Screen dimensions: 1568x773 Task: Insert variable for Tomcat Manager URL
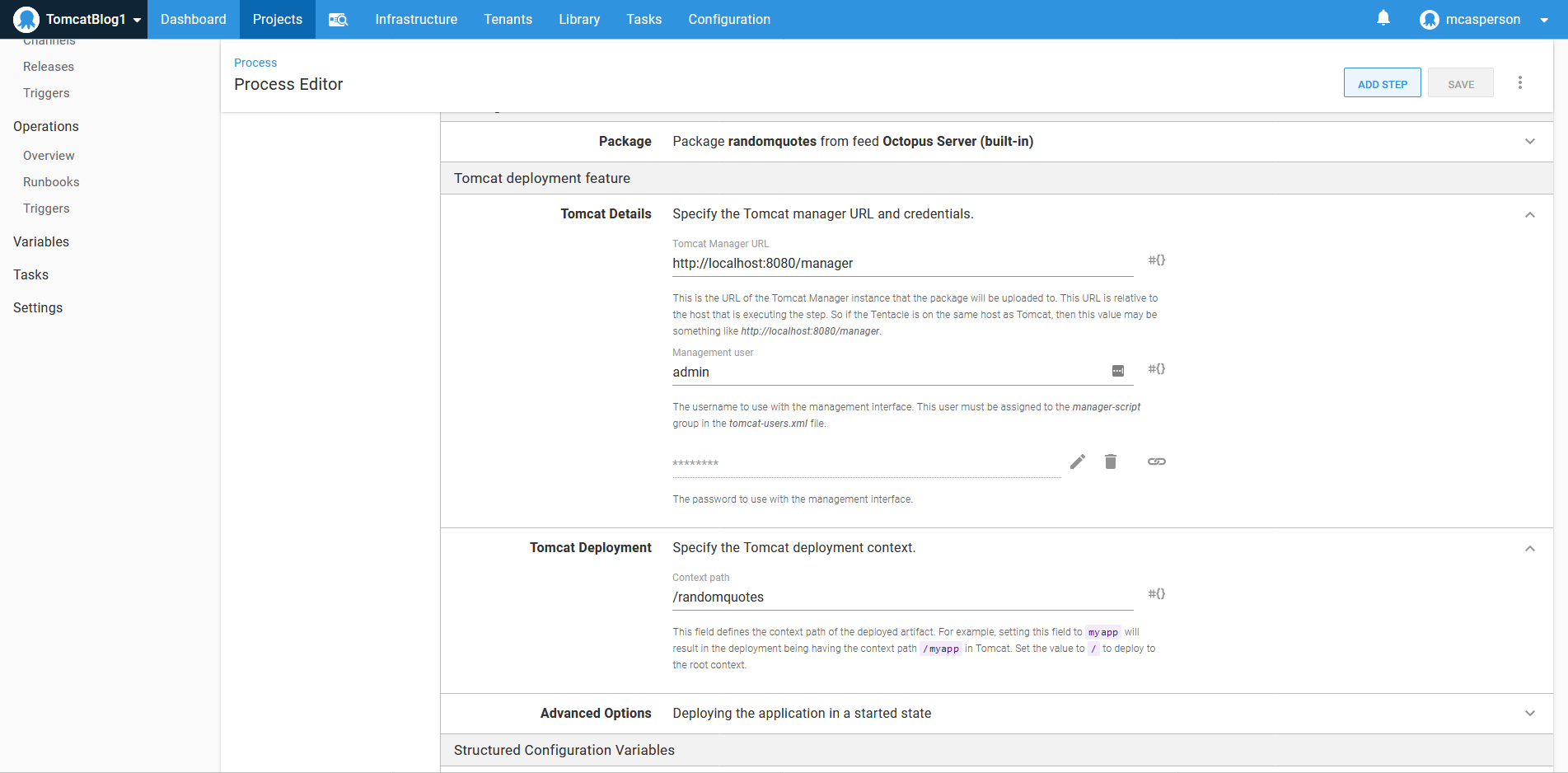click(x=1157, y=260)
